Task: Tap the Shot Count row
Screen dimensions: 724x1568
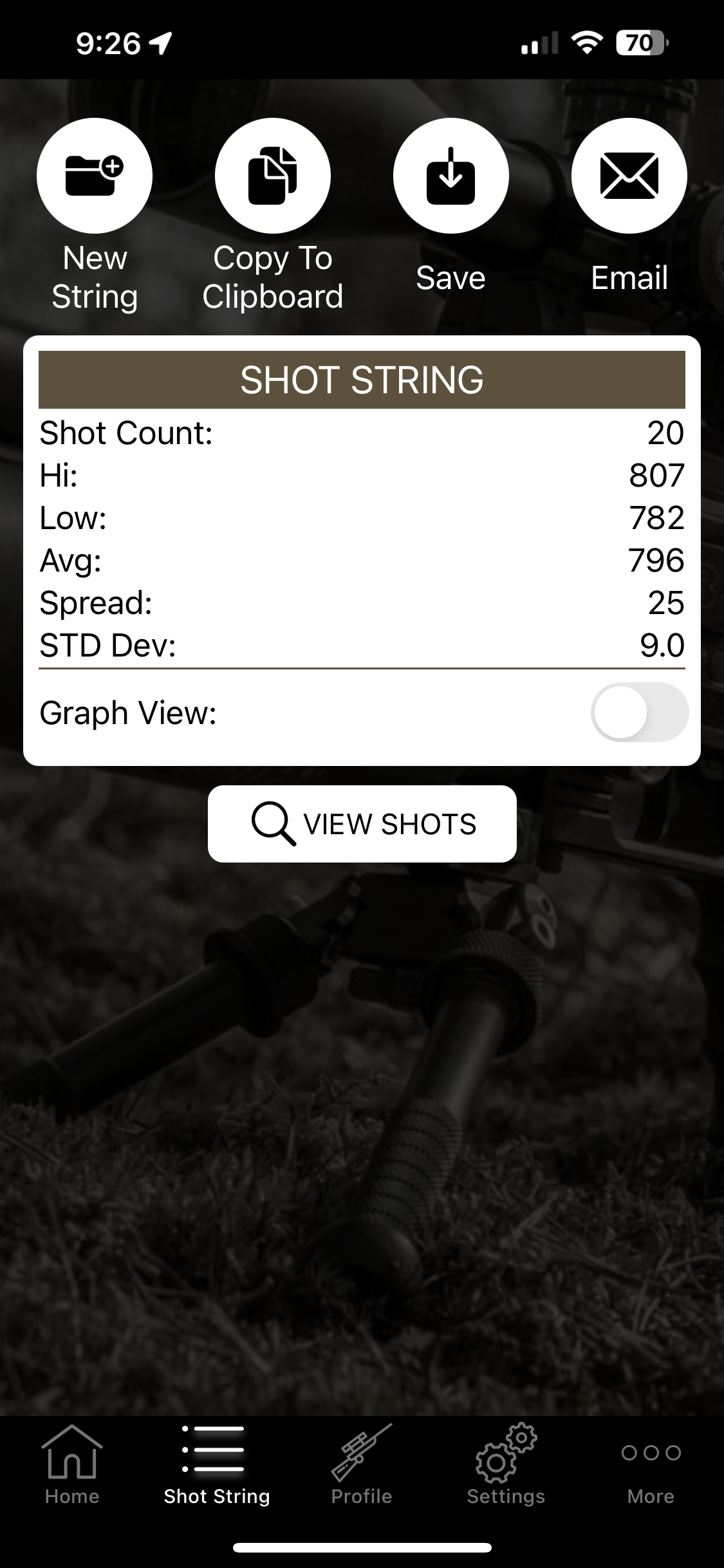Action: tap(362, 433)
